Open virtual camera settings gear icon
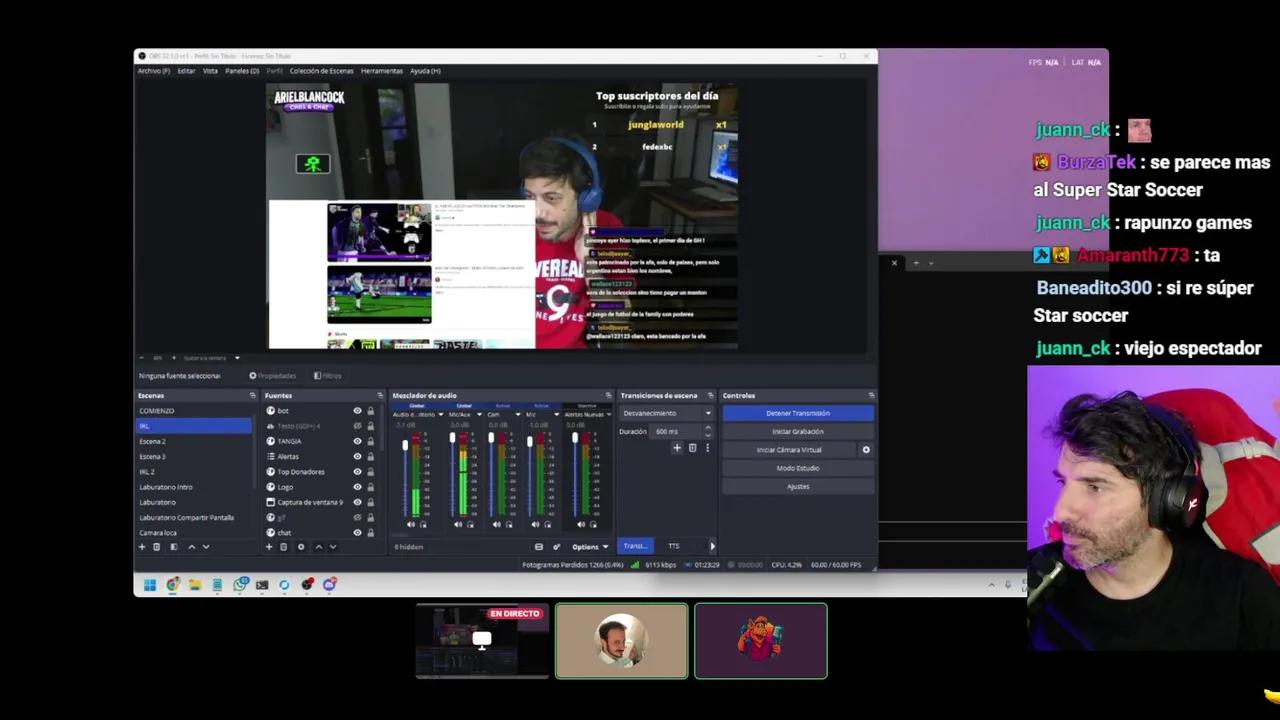Screen dimensions: 1280x720 (x=866, y=450)
